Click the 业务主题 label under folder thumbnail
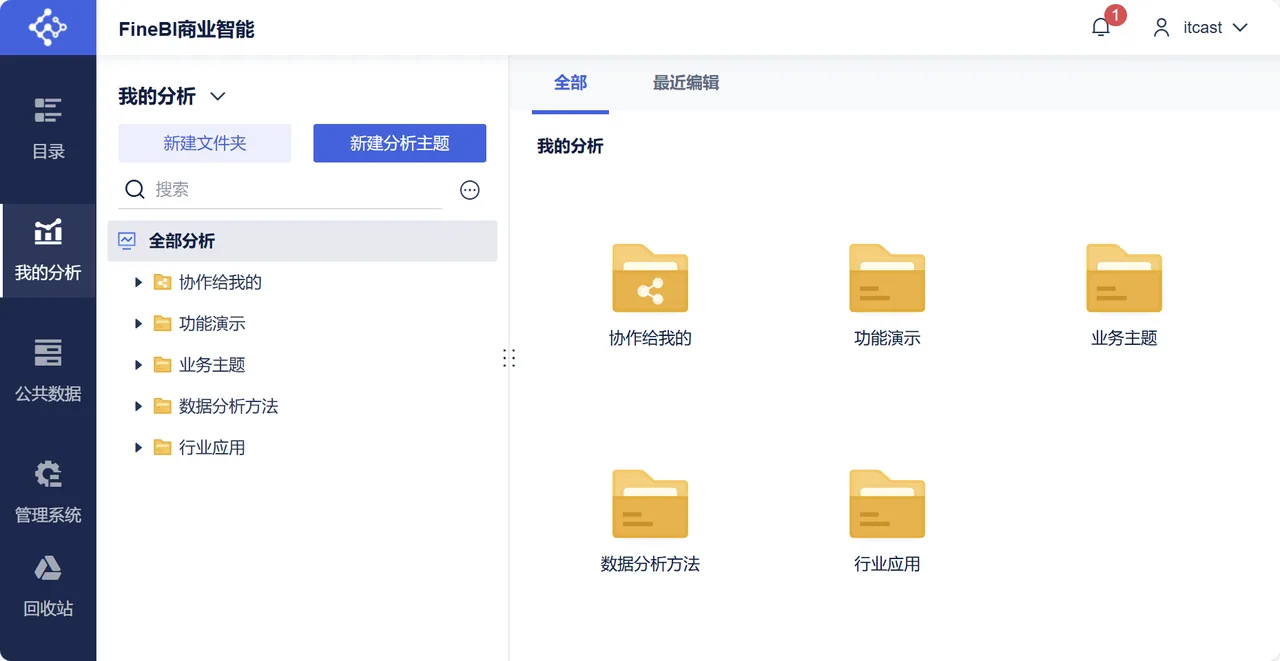The image size is (1280, 661). (x=1124, y=338)
